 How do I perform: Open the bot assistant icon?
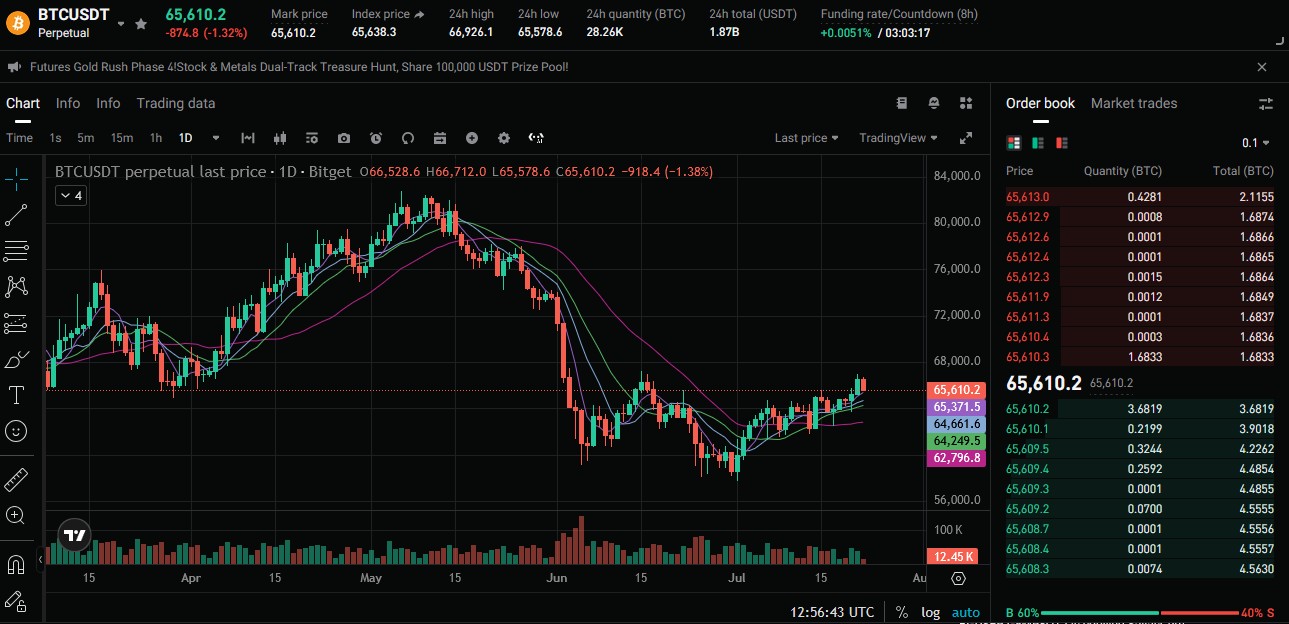pyautogui.click(x=934, y=103)
